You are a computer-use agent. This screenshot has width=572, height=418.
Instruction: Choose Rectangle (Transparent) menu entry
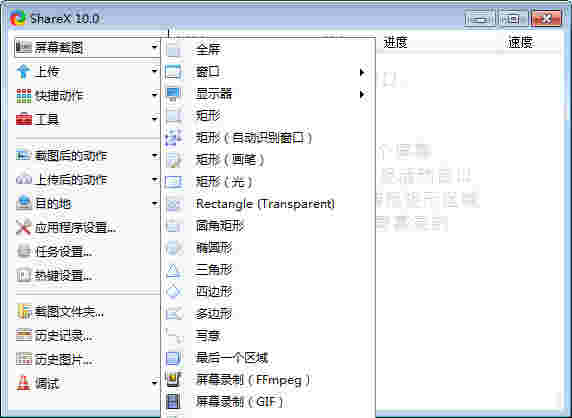[268, 204]
